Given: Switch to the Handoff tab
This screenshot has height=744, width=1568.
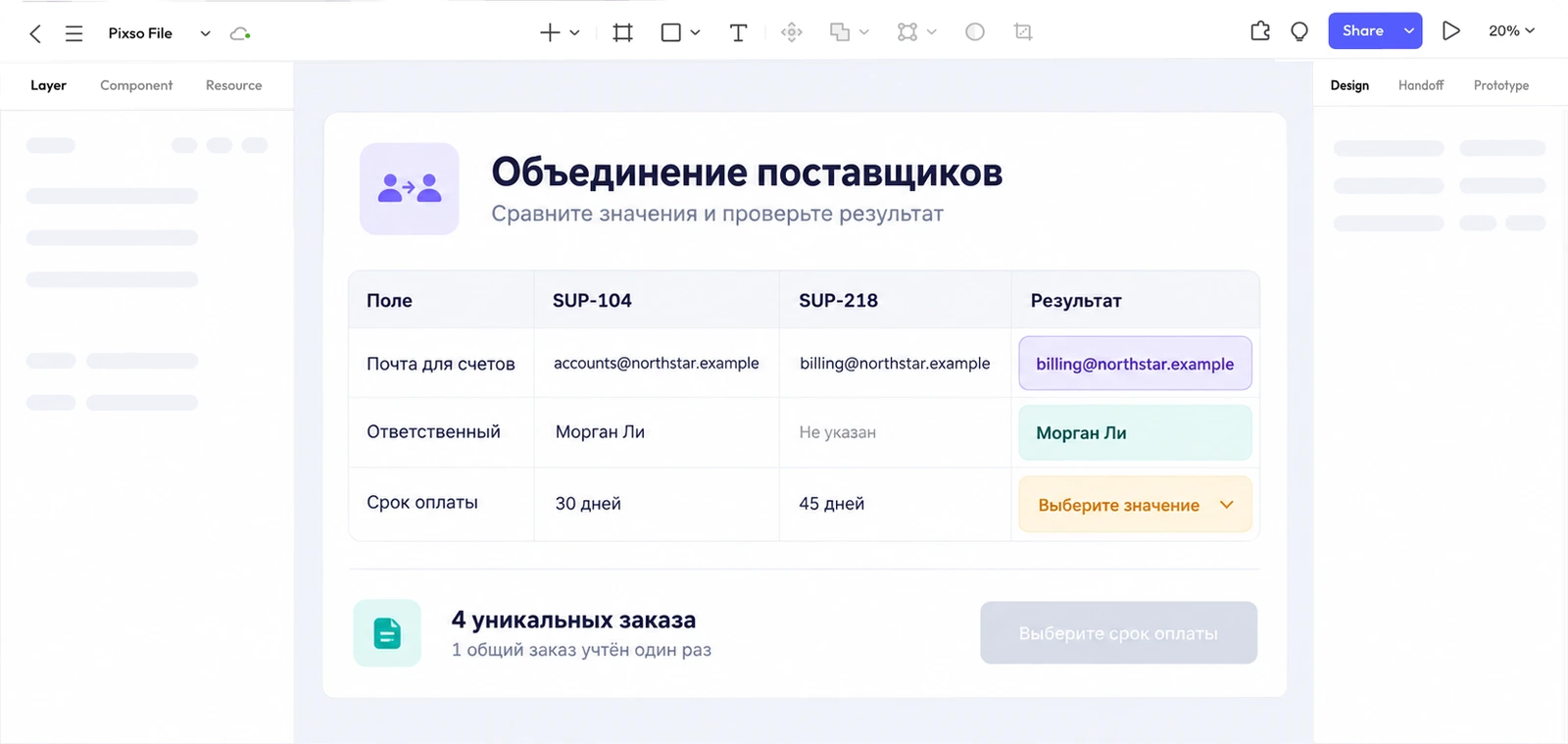Looking at the screenshot, I should point(1421,85).
